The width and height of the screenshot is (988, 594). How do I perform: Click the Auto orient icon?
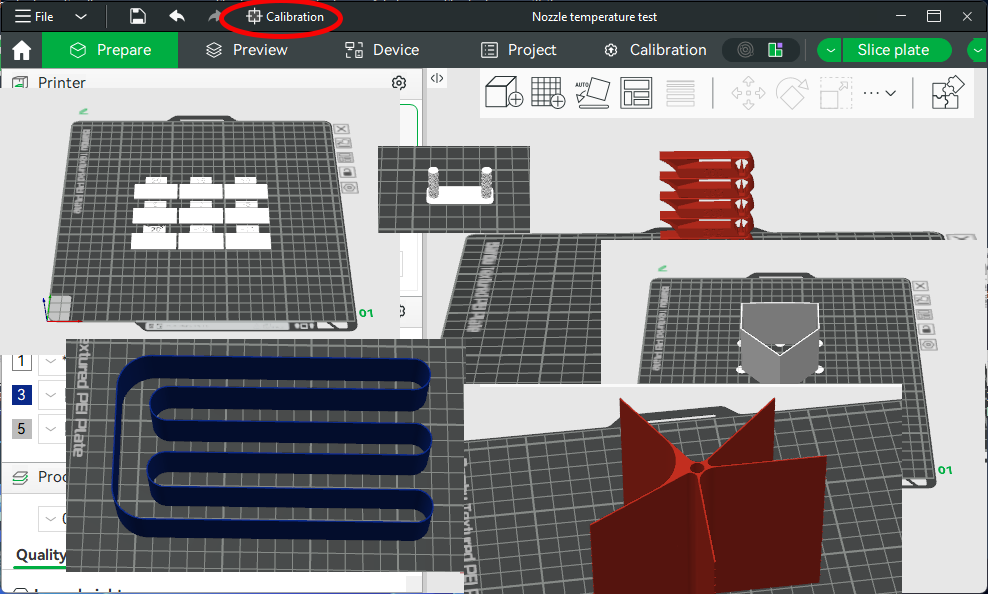(x=592, y=93)
